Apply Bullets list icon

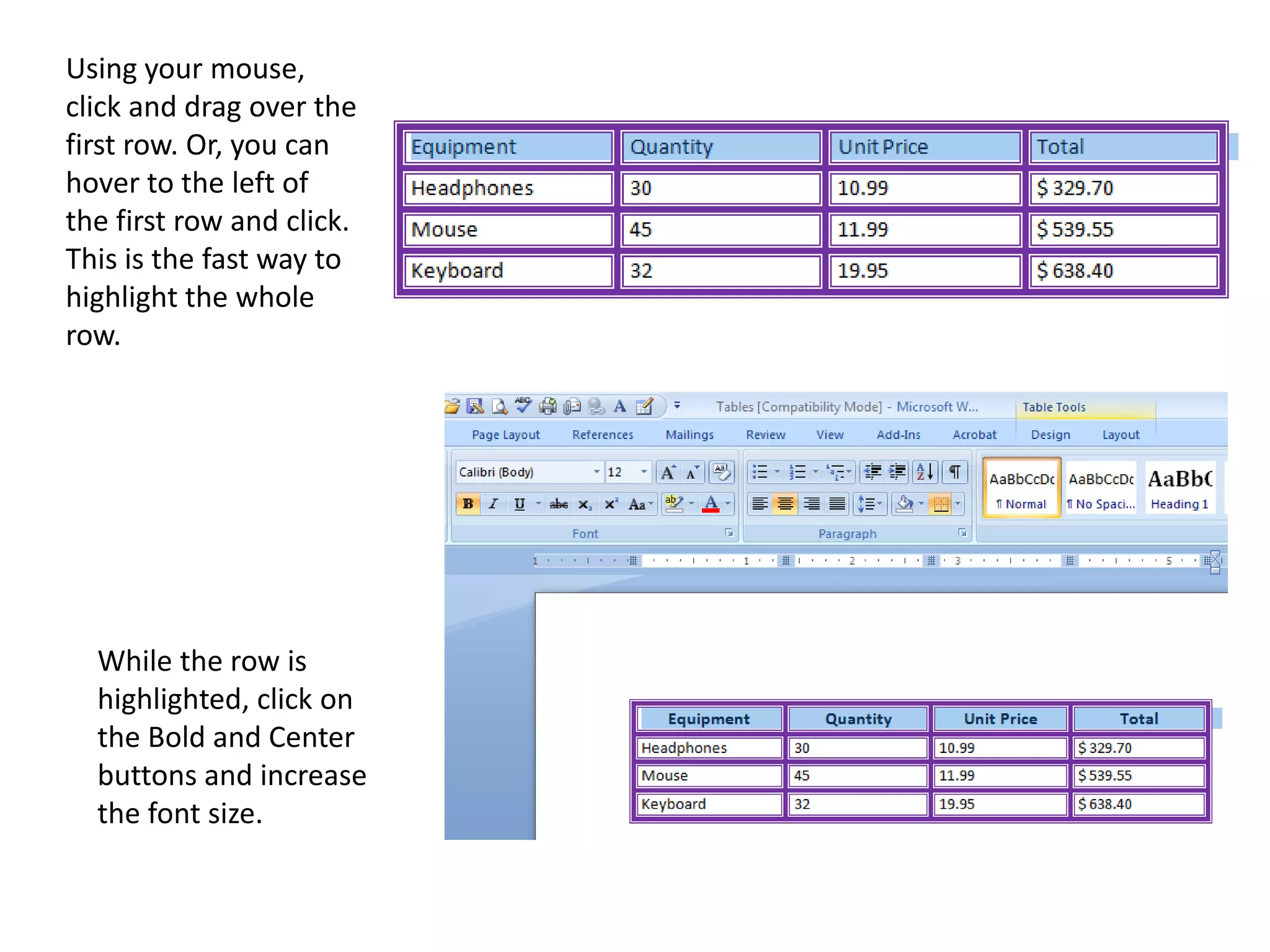tap(760, 472)
